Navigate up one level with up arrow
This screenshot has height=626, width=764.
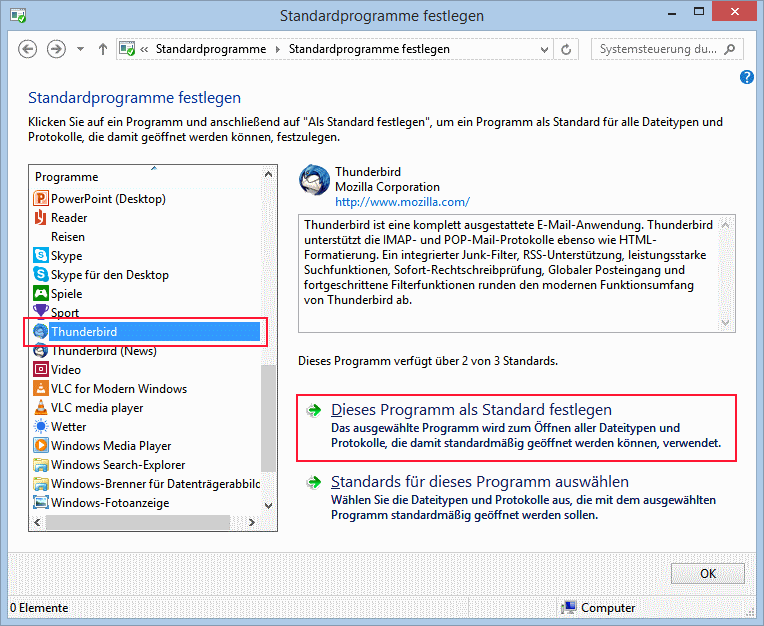tap(102, 49)
